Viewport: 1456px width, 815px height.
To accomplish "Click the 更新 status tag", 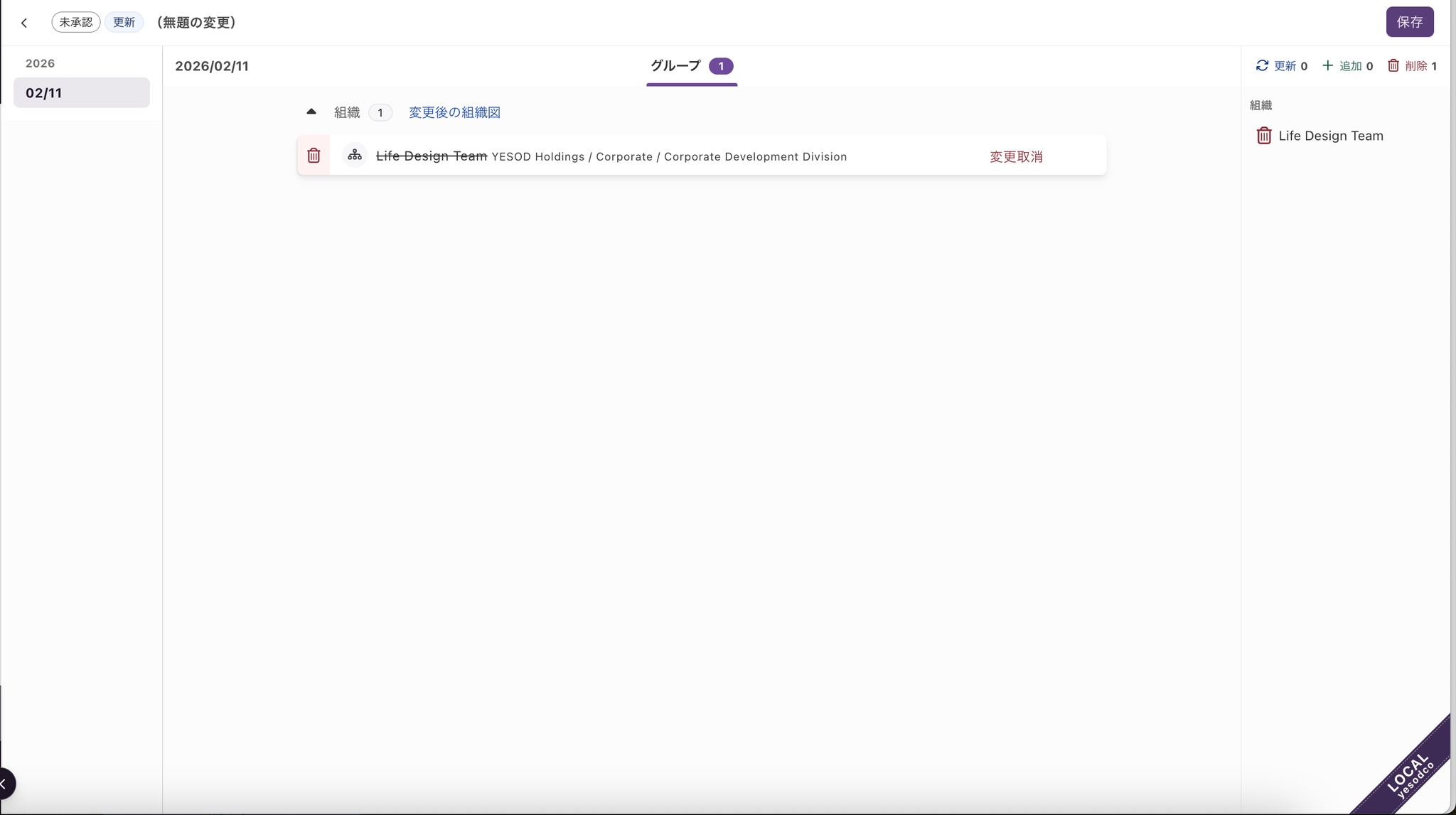I will pos(124,22).
